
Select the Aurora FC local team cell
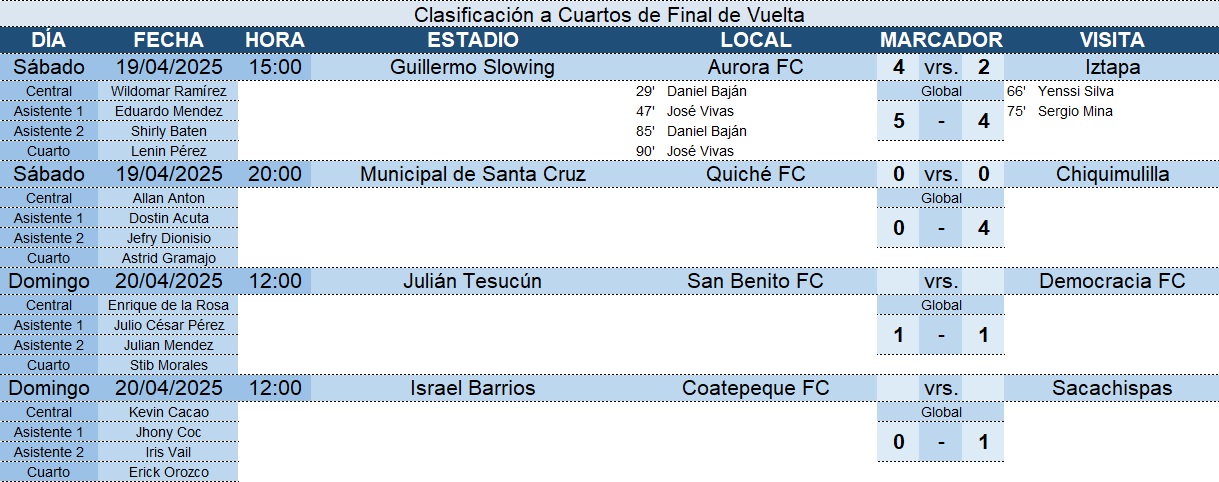tap(756, 67)
